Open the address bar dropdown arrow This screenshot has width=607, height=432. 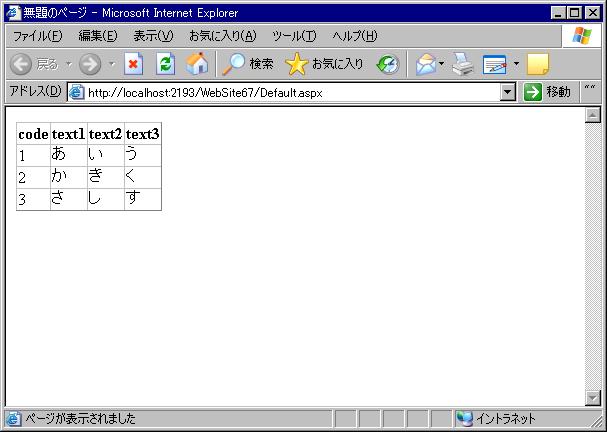click(x=508, y=93)
